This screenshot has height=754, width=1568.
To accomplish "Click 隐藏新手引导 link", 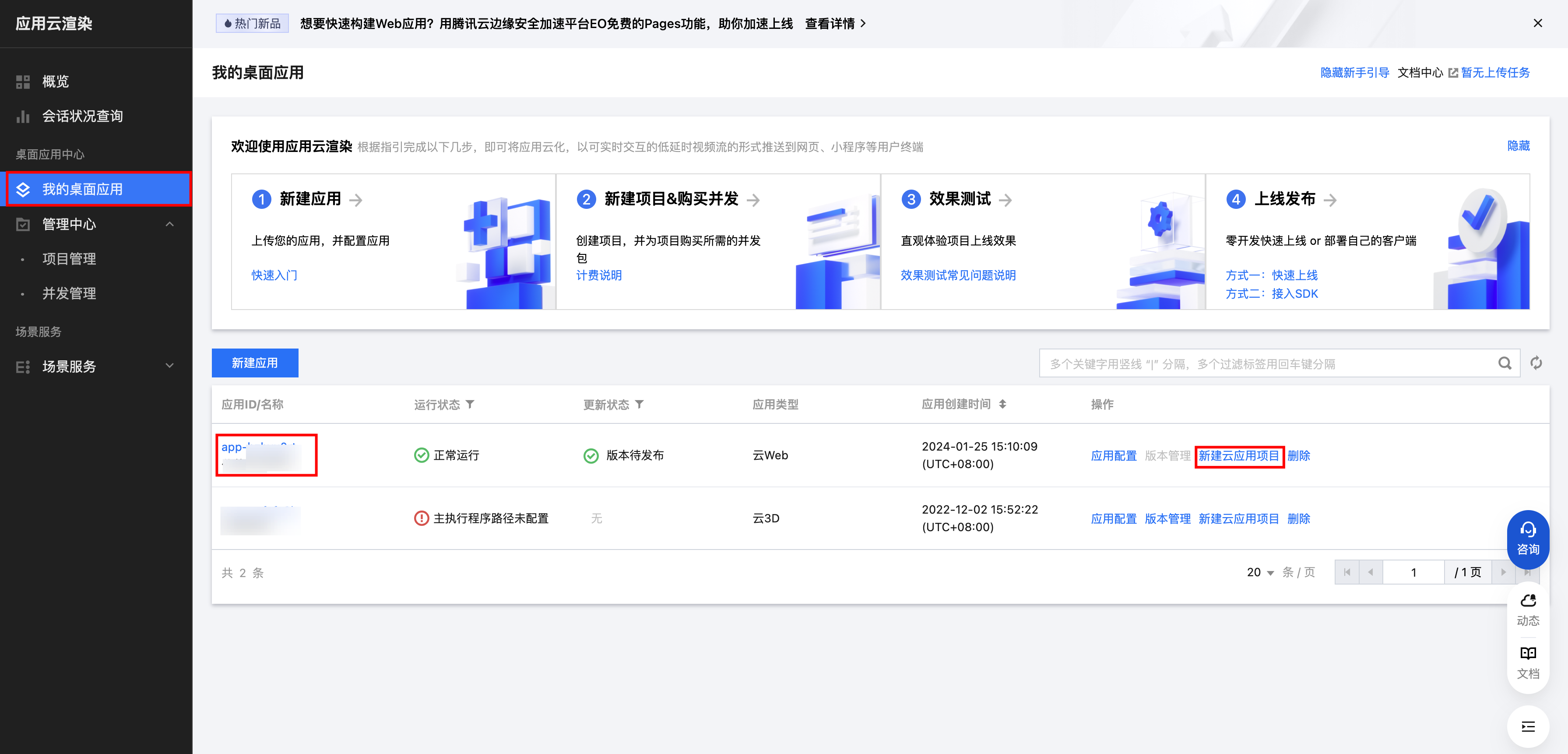I will 1354,73.
